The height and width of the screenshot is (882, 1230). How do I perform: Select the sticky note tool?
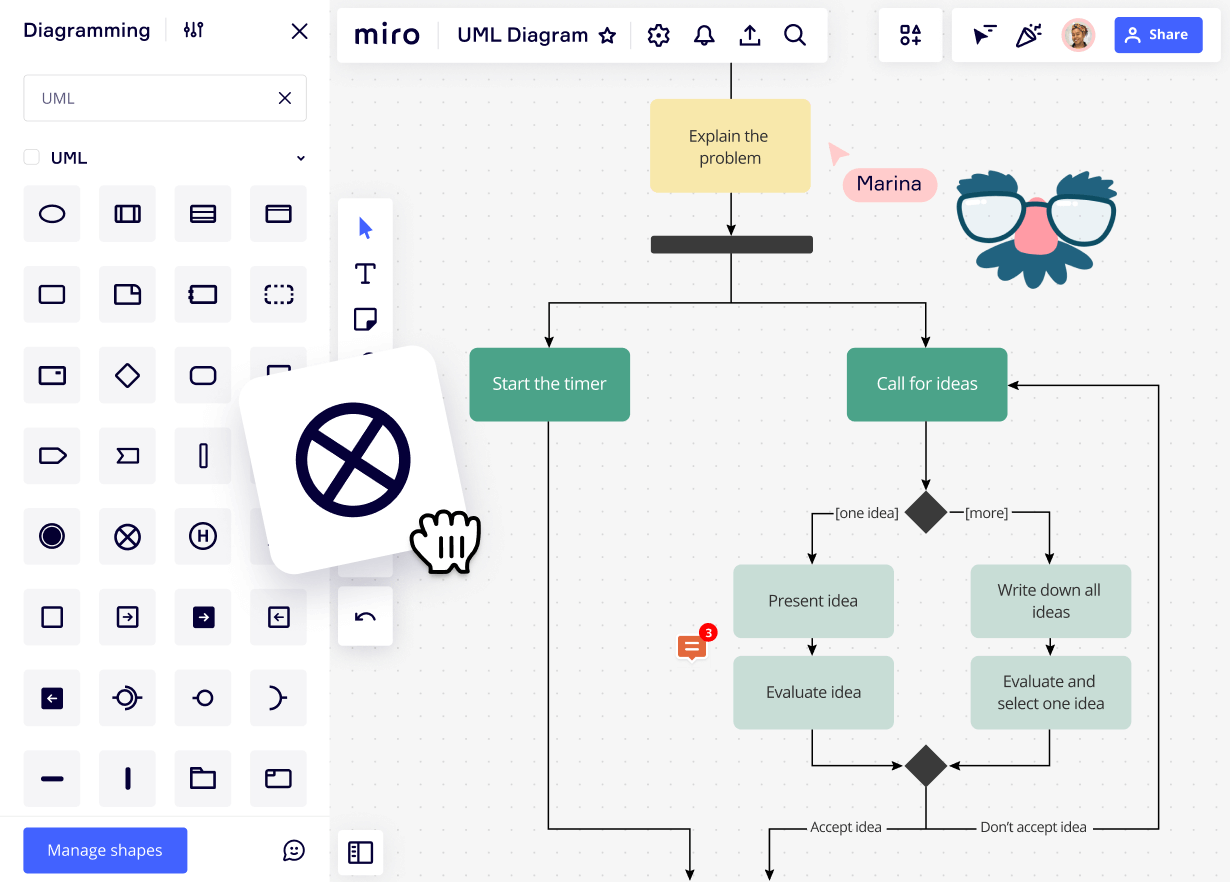[x=365, y=319]
